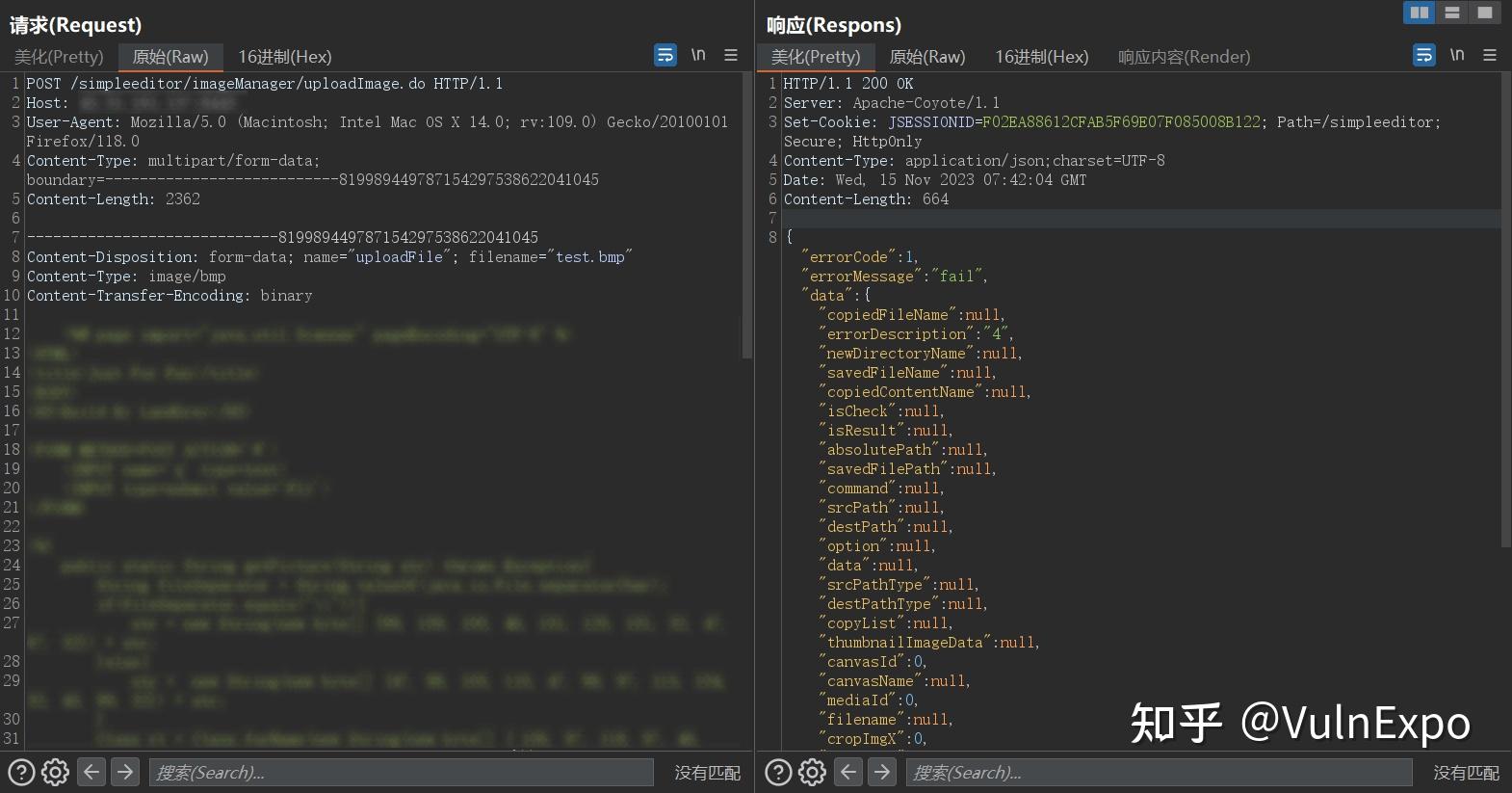Click the Content-Length: 2362 line

[x=114, y=199]
